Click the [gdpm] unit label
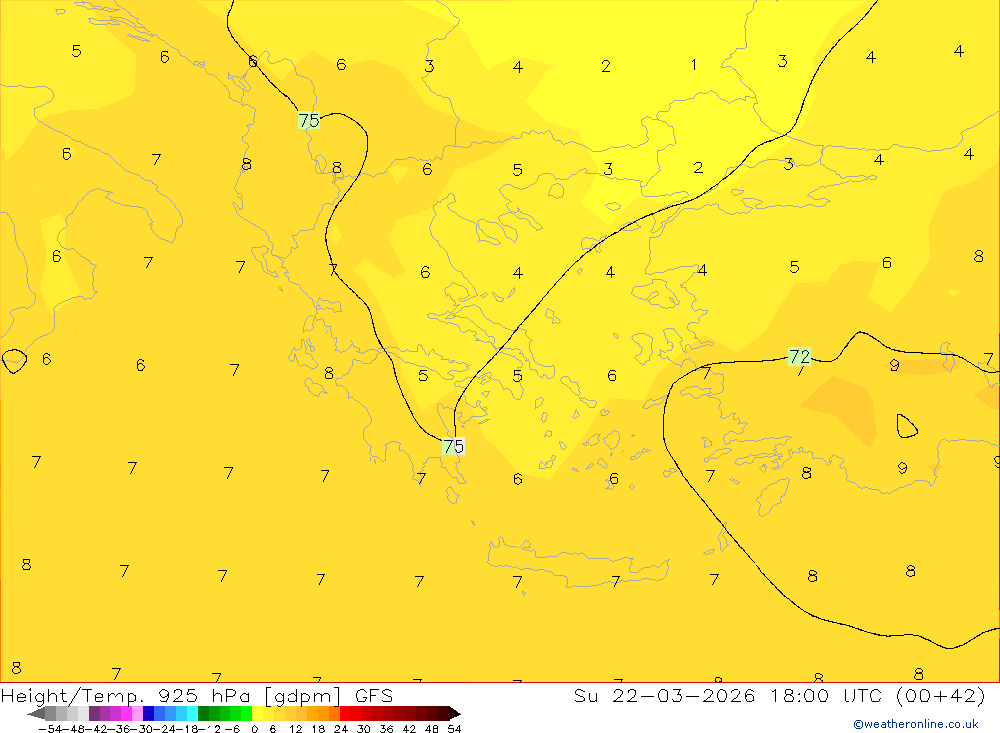This screenshot has height=733, width=1000. click(302, 695)
